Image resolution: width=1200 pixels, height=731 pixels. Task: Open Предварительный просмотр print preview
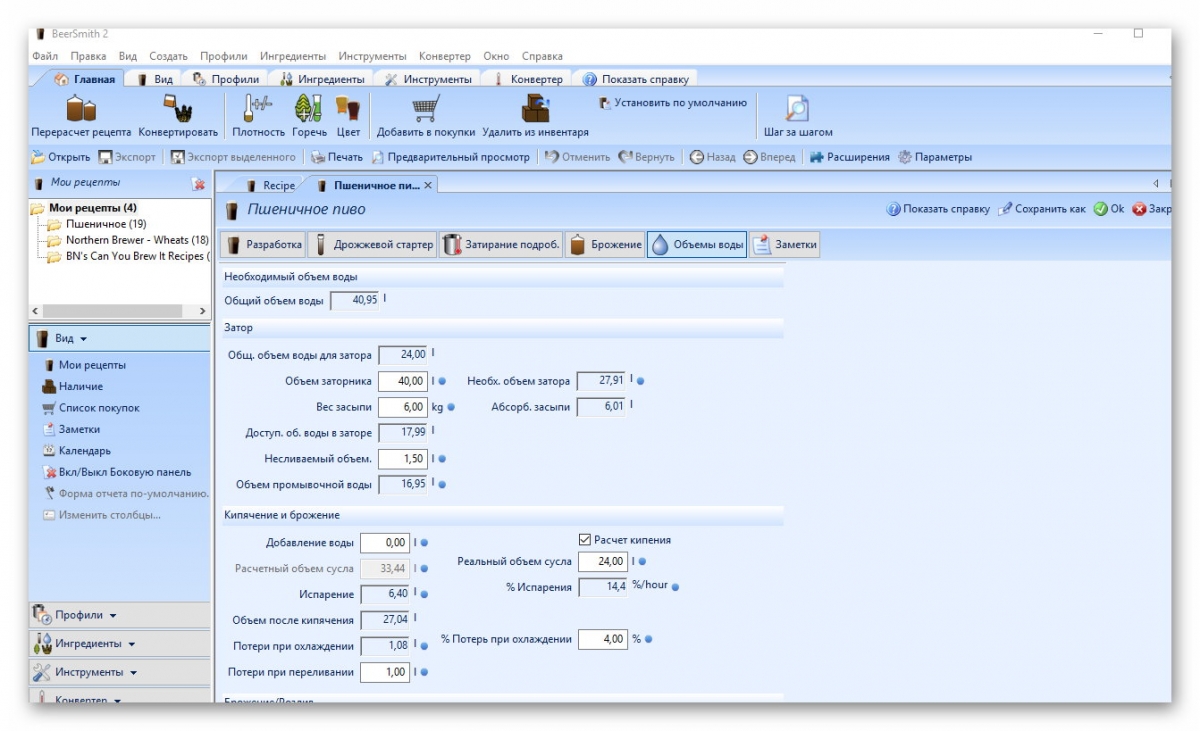click(x=451, y=157)
